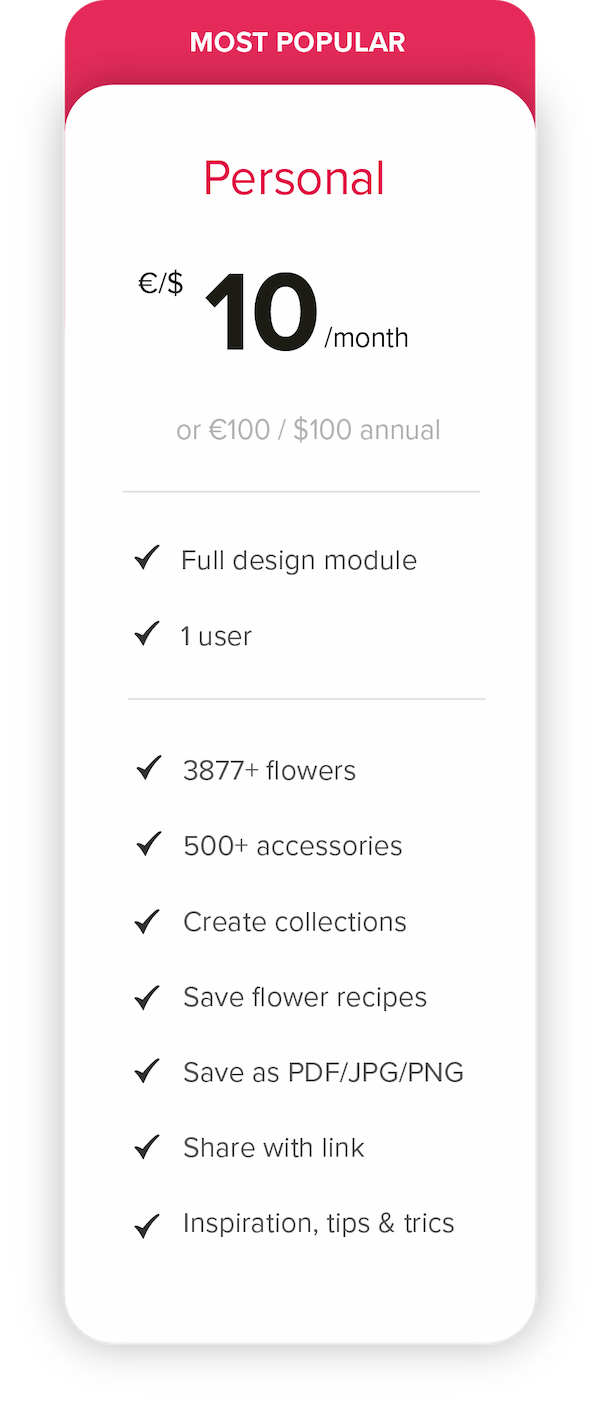Click the 3877+ flowers feature text
600x1408 pixels.
(269, 770)
